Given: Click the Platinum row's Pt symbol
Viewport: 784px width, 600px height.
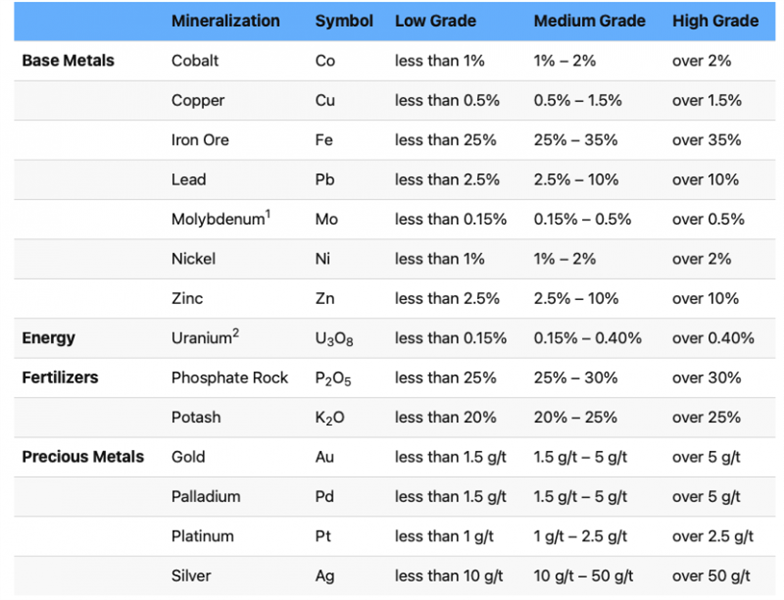Looking at the screenshot, I should [323, 536].
